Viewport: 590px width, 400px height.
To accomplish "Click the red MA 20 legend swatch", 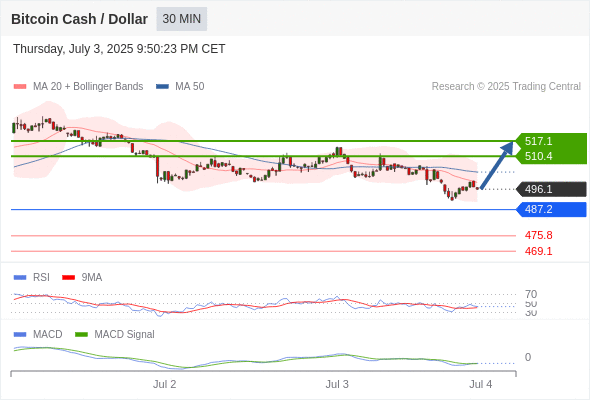I will 20,87.
